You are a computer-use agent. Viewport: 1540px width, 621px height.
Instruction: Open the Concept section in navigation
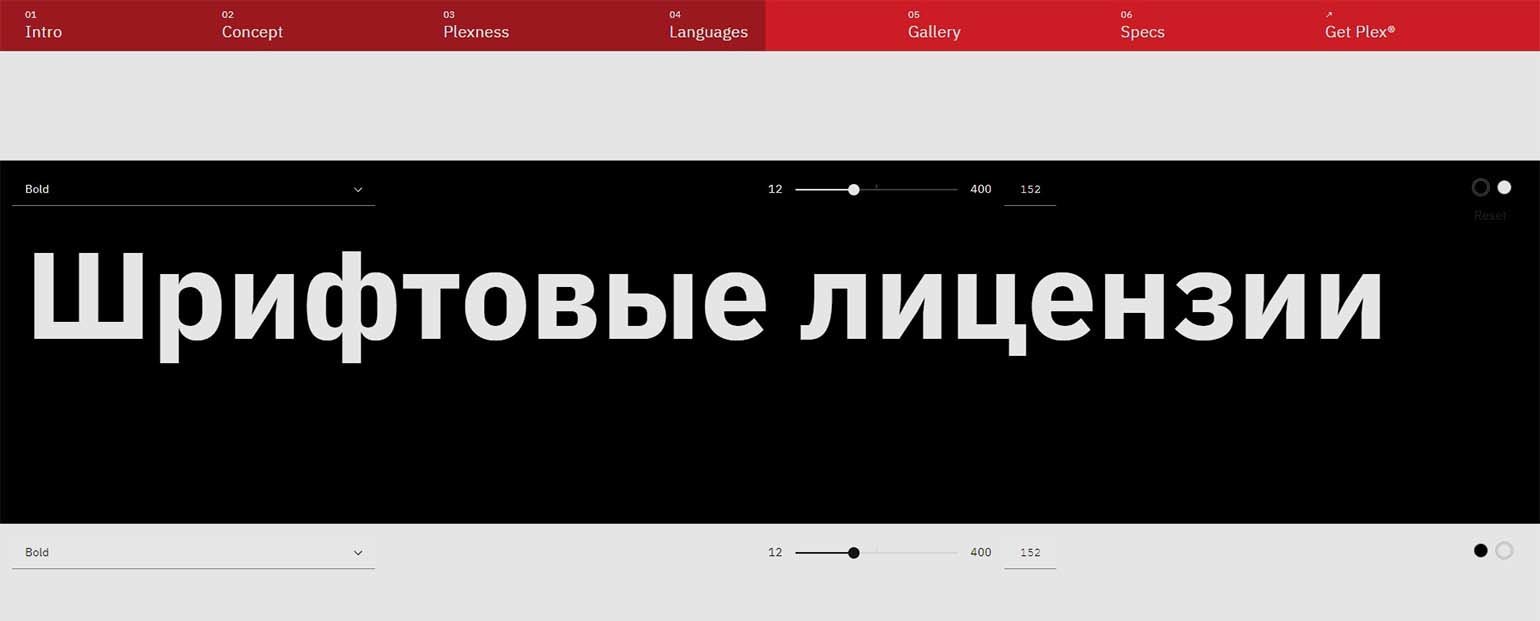[x=252, y=31]
